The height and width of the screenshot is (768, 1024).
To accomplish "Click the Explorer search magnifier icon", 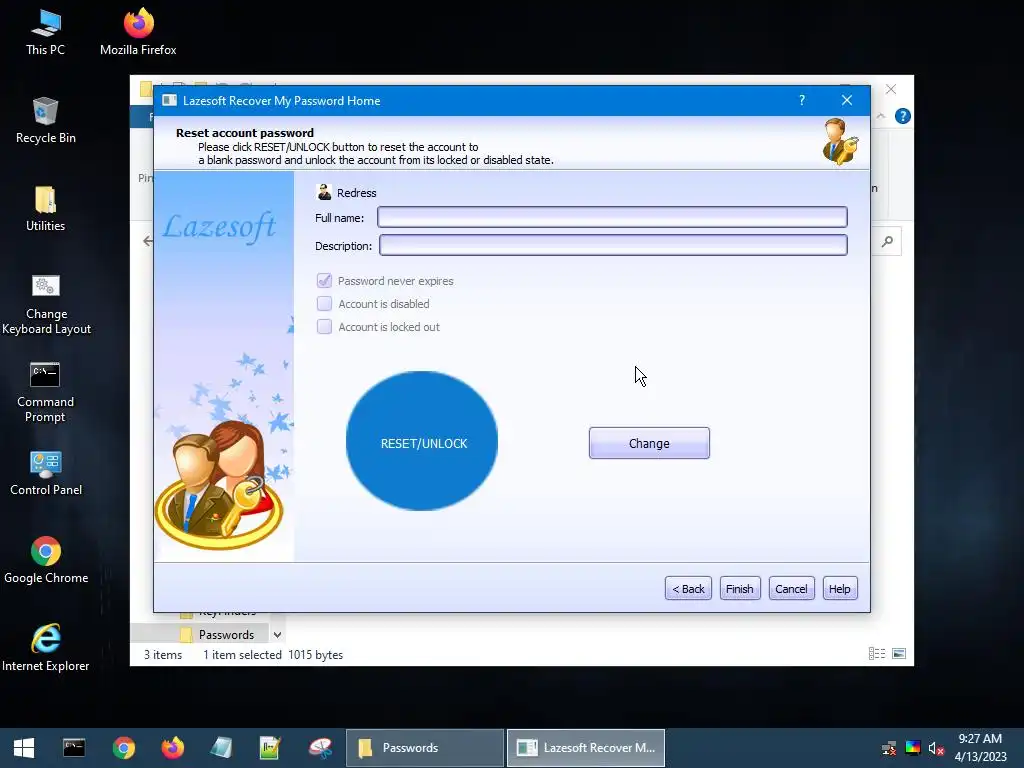I will (887, 242).
